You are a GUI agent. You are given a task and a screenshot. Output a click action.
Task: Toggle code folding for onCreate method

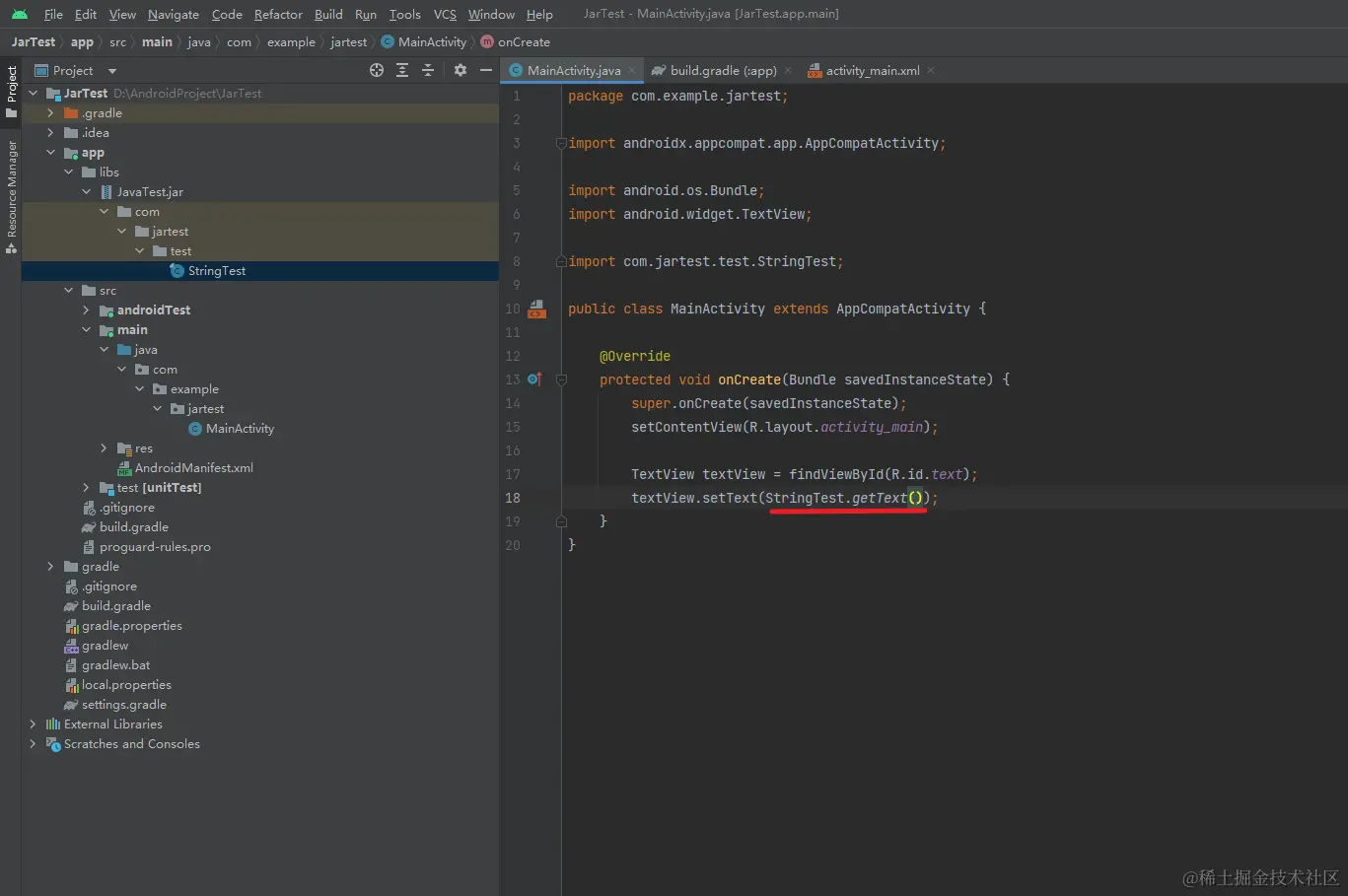pos(561,379)
